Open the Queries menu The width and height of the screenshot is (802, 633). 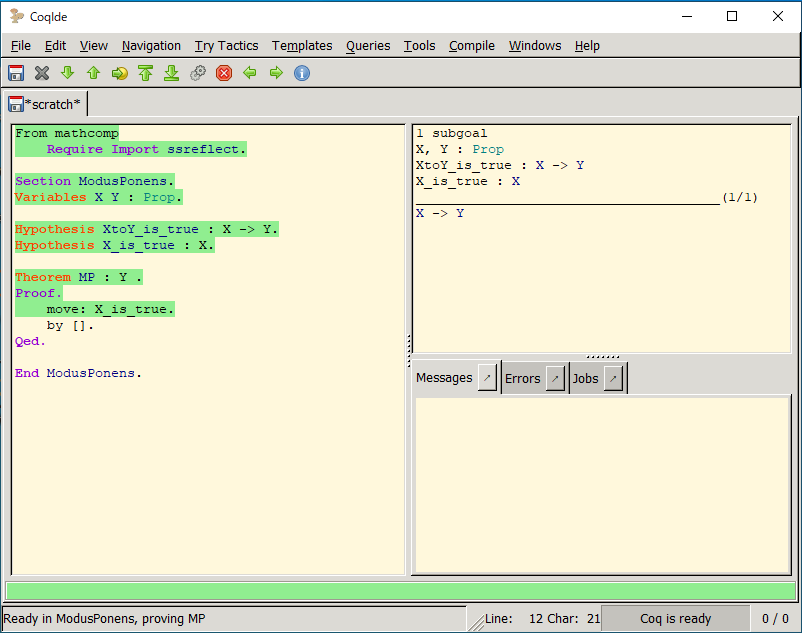[368, 45]
